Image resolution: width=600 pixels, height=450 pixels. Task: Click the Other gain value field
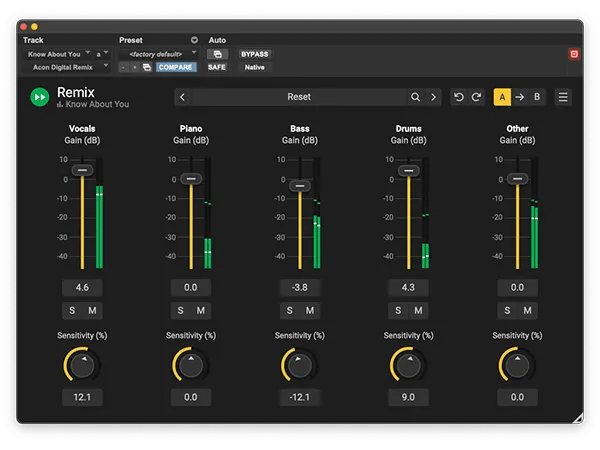click(517, 287)
